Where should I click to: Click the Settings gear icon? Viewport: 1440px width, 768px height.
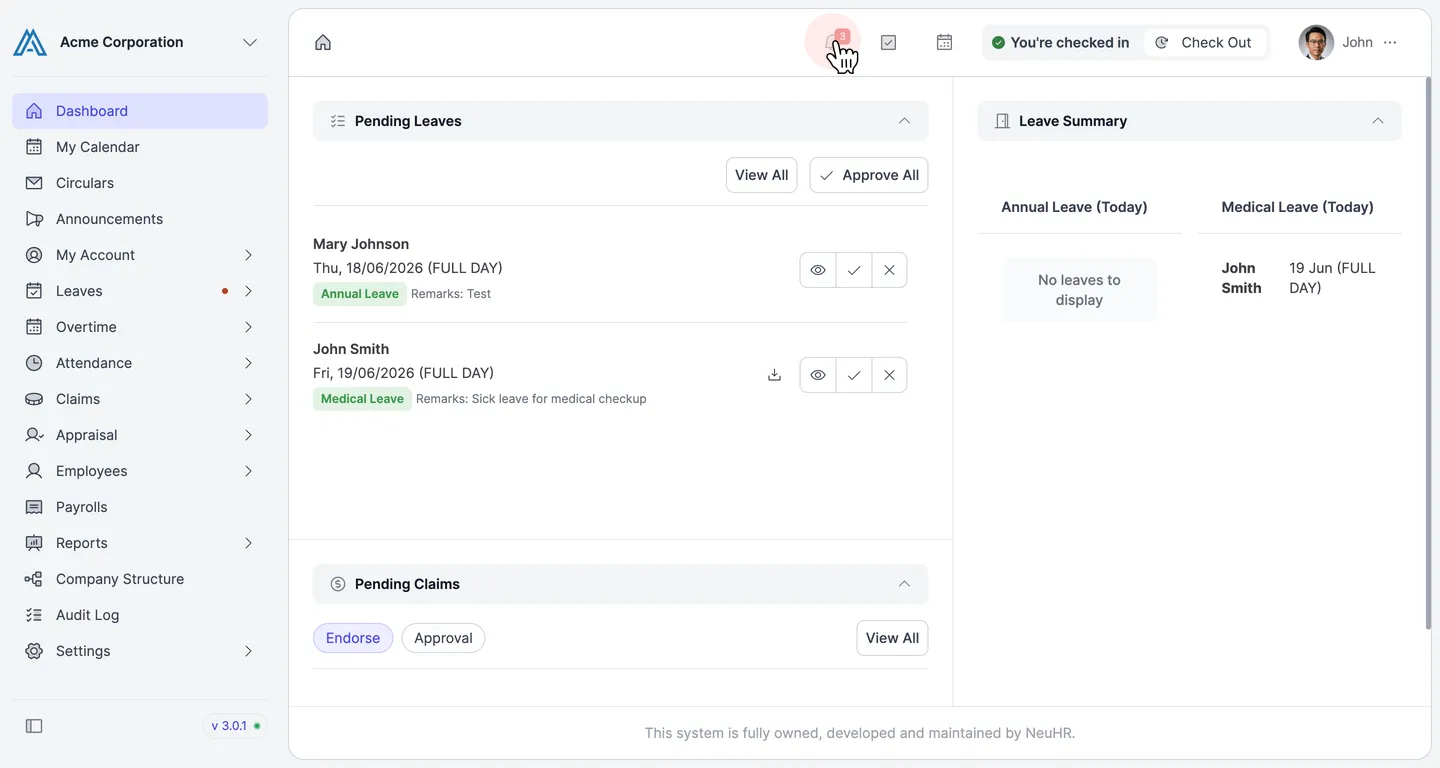point(34,651)
